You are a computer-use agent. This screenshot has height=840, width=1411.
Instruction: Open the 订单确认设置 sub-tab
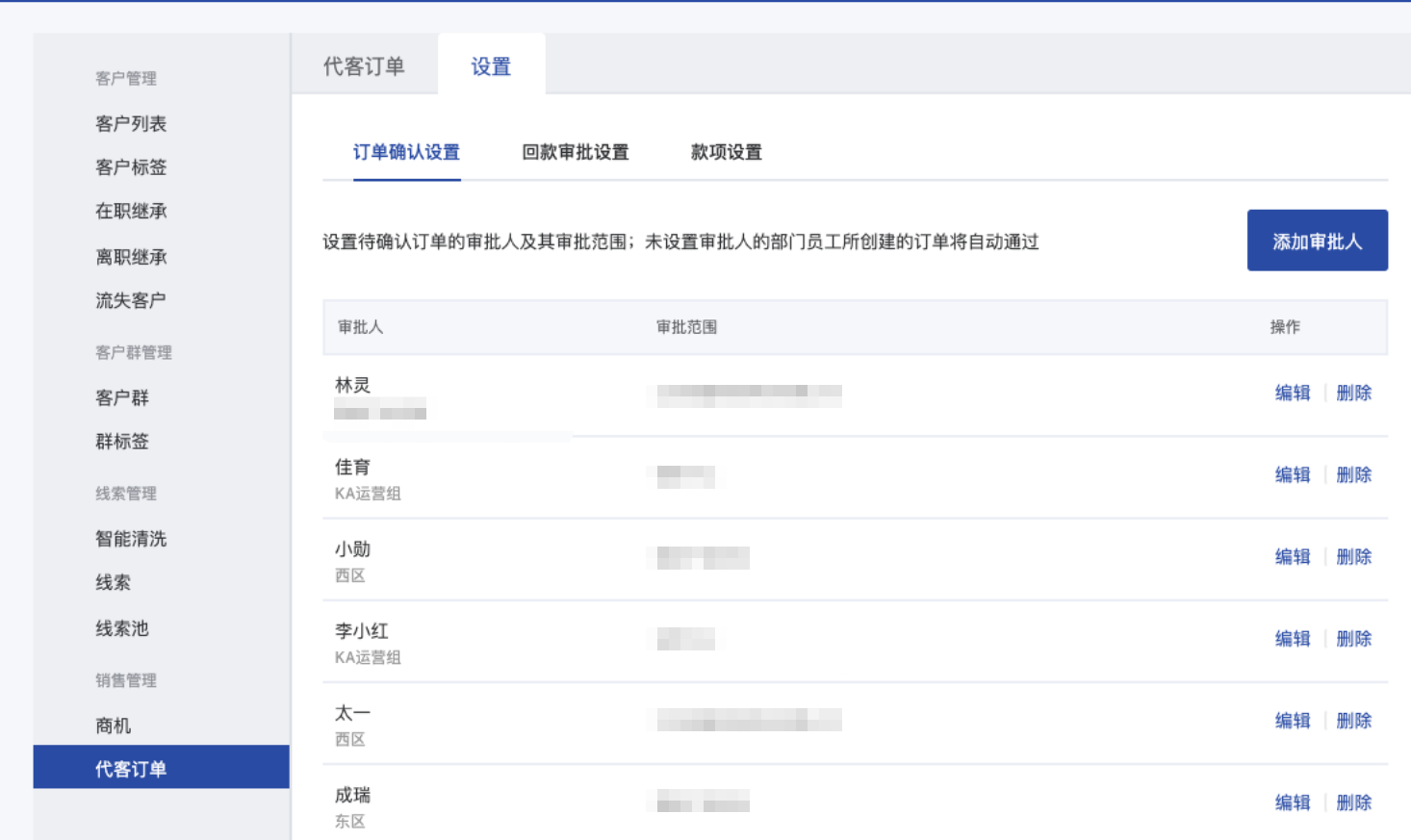click(406, 152)
